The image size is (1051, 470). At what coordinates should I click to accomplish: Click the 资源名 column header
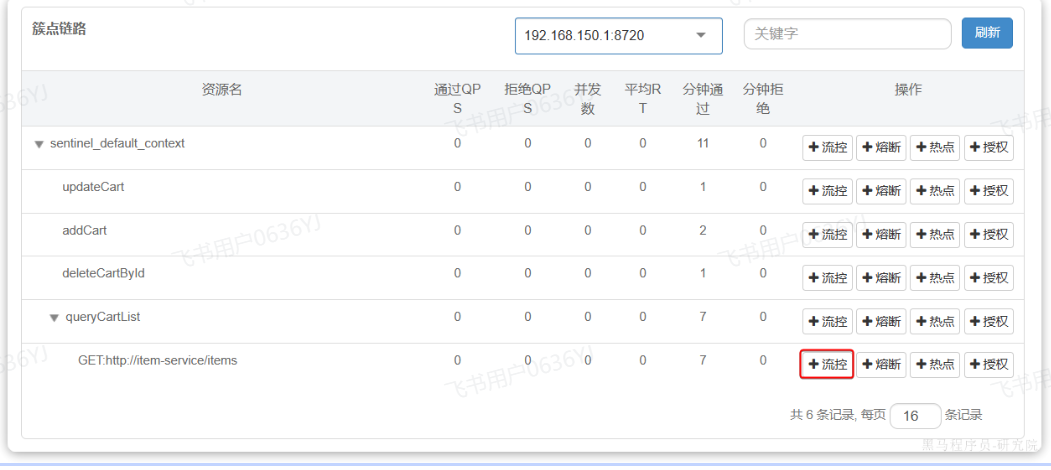point(222,90)
